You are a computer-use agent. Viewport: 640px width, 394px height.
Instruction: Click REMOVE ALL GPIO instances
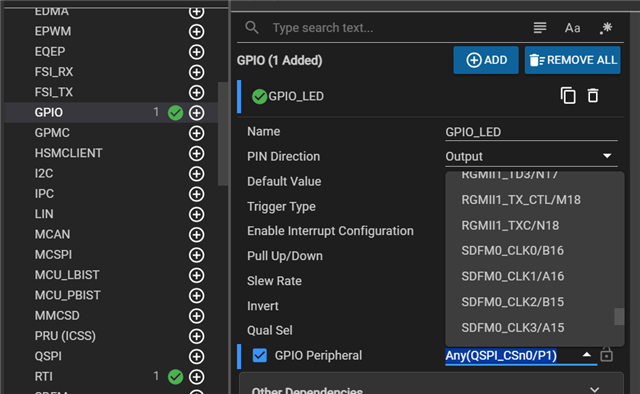coord(572,60)
